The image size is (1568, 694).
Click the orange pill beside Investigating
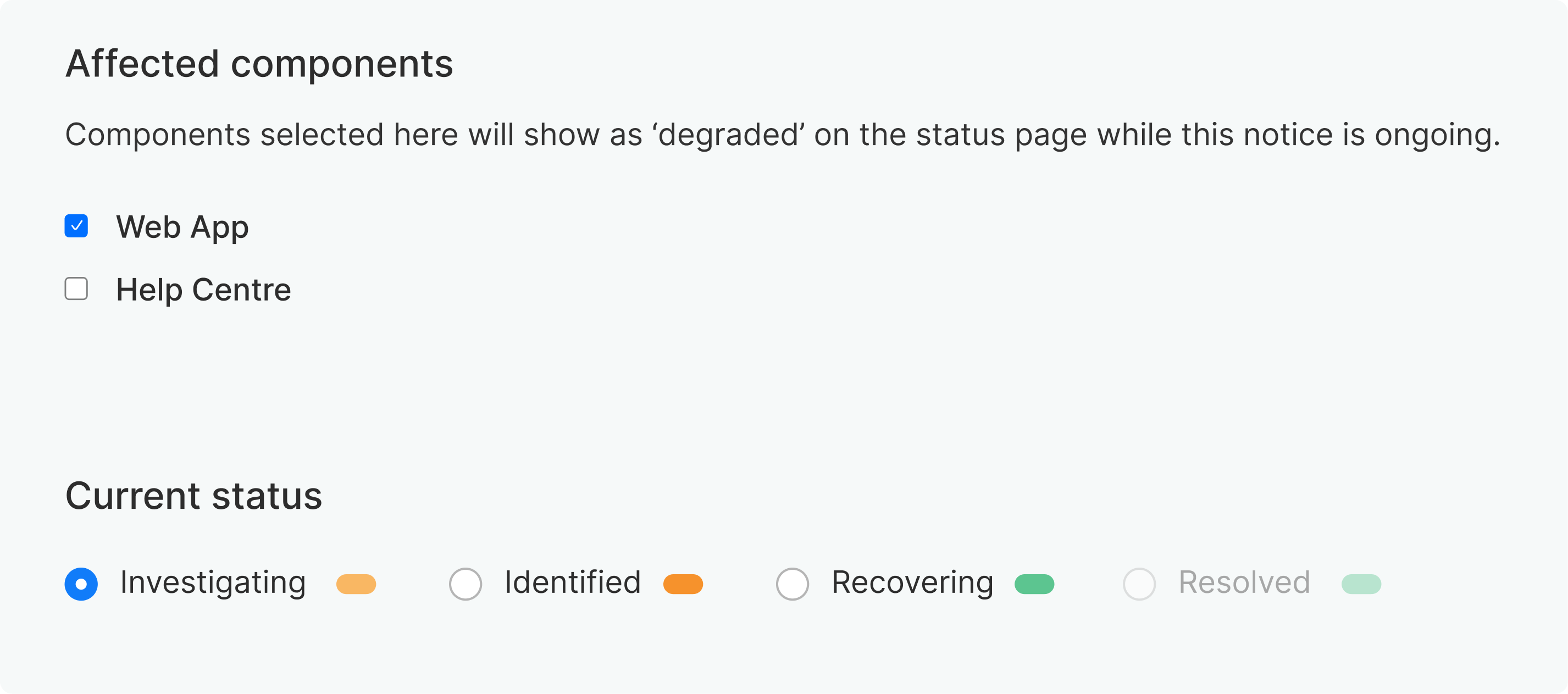(356, 583)
